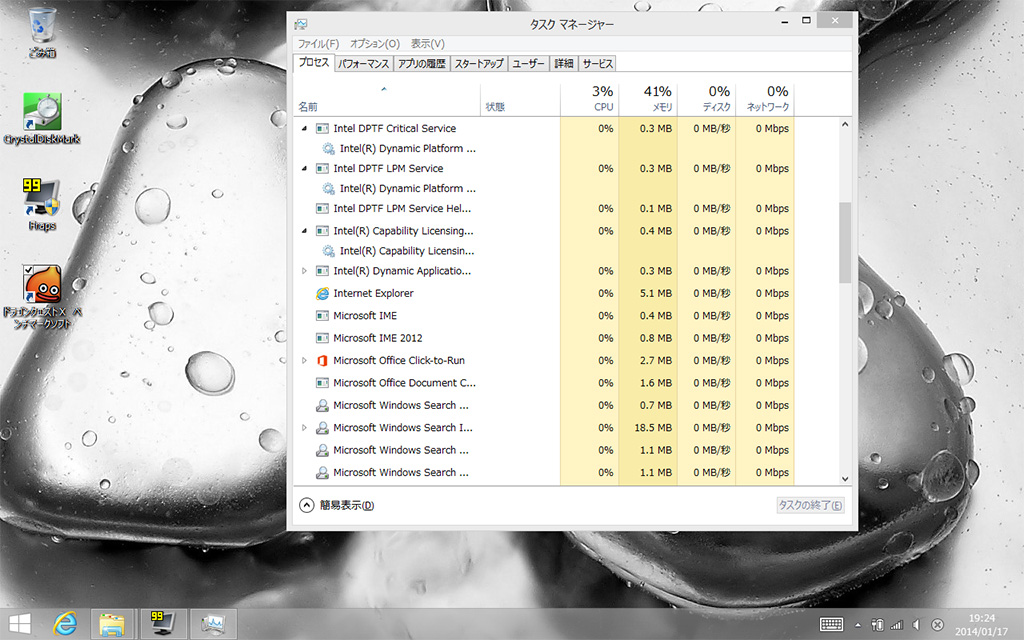The width and height of the screenshot is (1024, 640).
Task: Click the タスクの終了 button
Action: click(810, 505)
